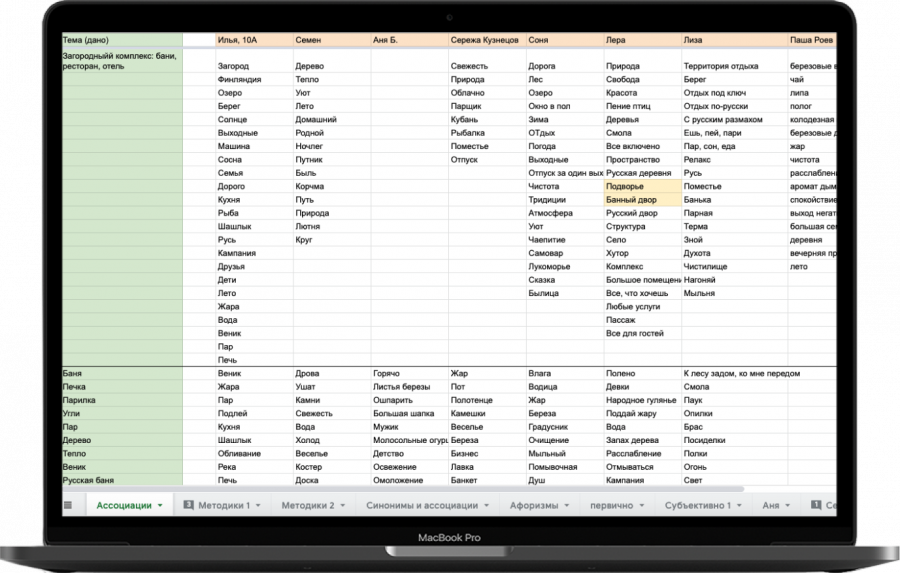Expand the Аня tab dropdown arrow
Viewport: 900px width, 573px height.
[x=788, y=506]
